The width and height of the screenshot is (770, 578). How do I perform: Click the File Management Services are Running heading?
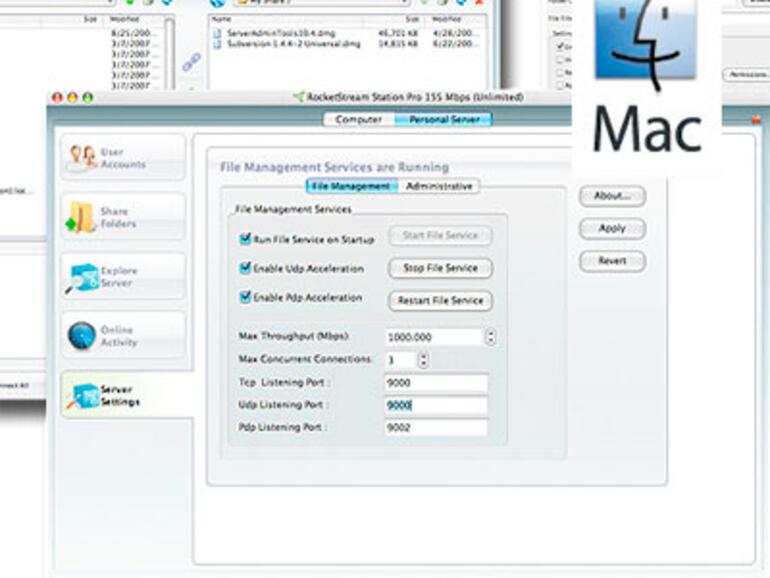coord(334,167)
